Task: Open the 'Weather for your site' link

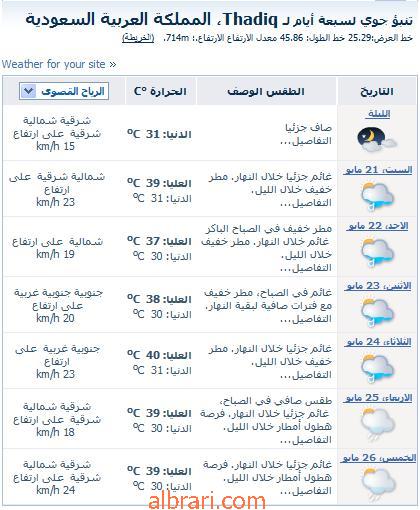Action: tap(59, 64)
